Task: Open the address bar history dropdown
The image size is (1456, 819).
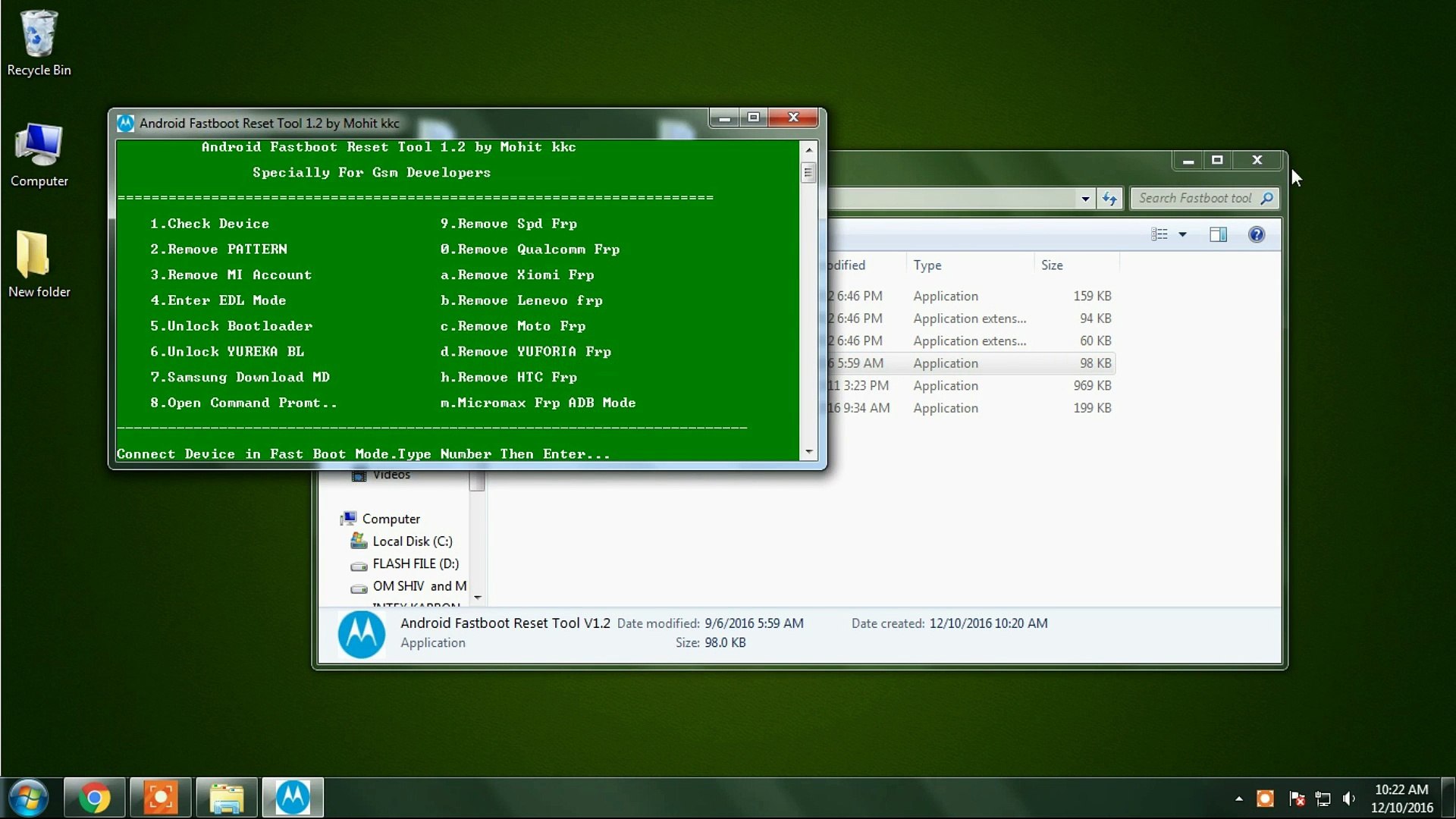Action: pyautogui.click(x=1085, y=199)
